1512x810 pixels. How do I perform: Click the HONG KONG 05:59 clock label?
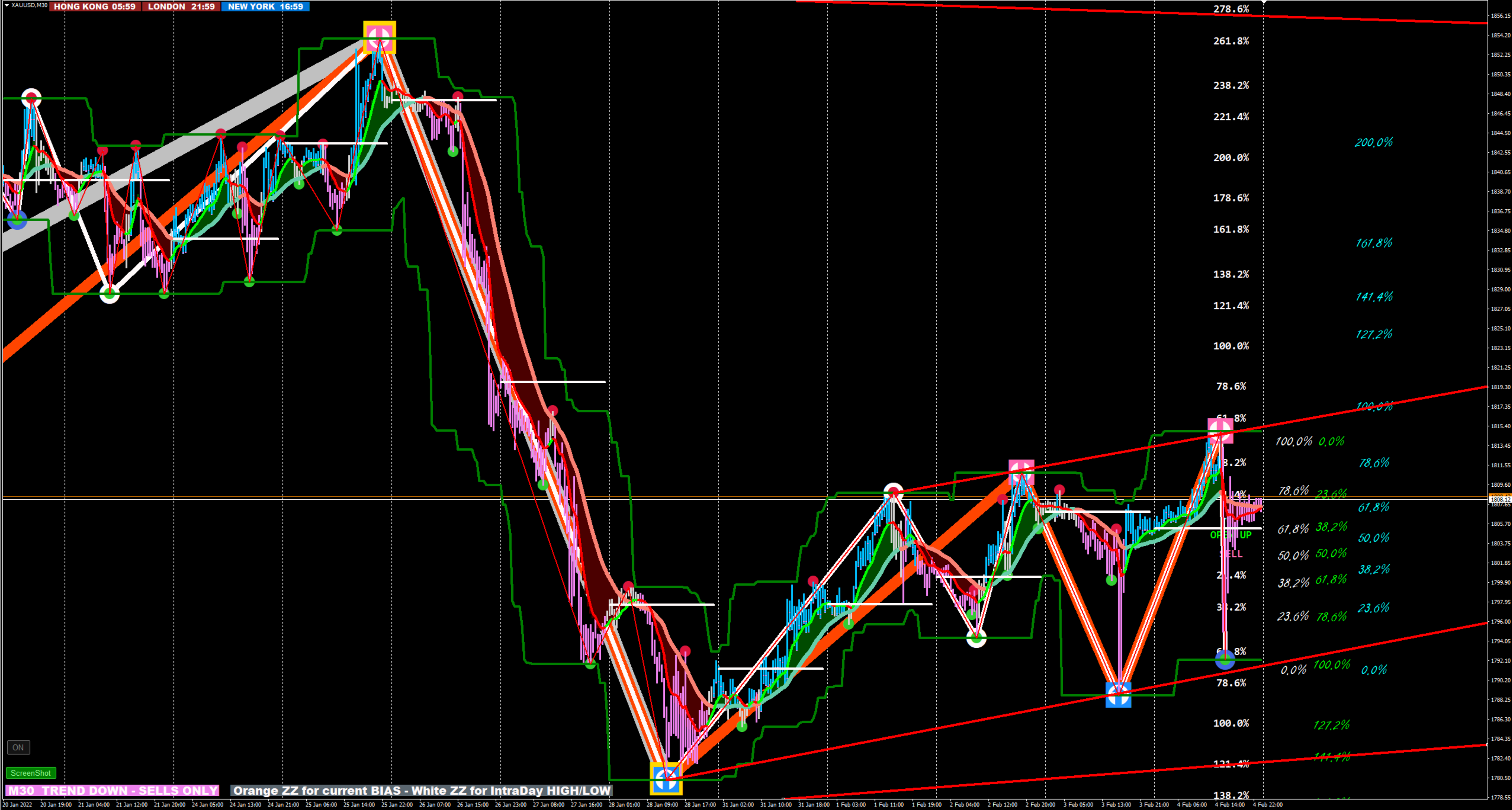(x=94, y=6)
